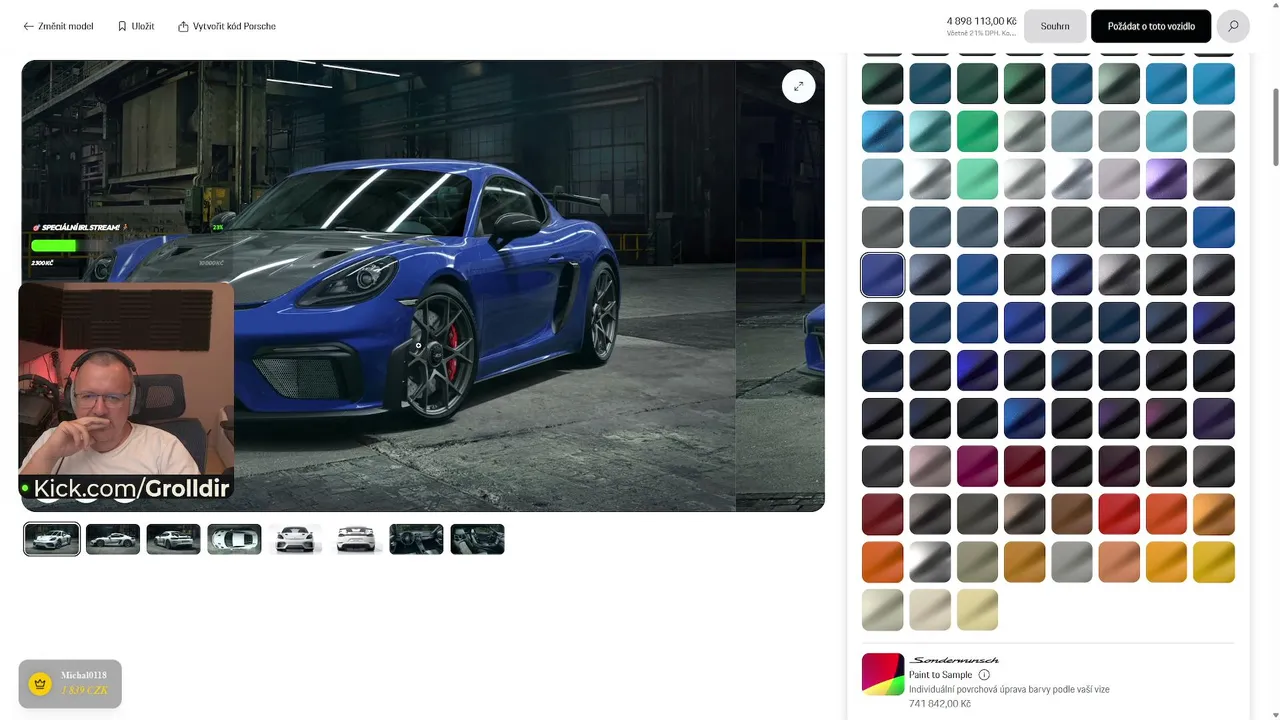Click the Paint to Sample label
The image size is (1280, 720).
point(941,675)
